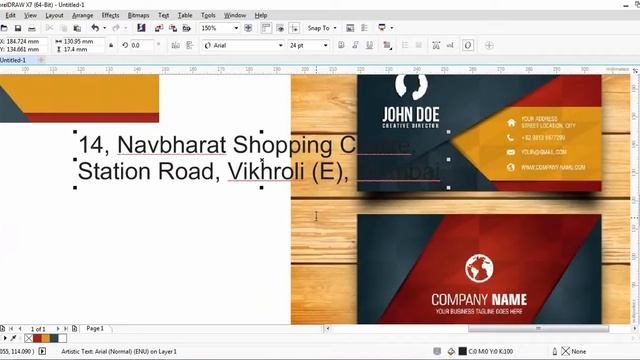Click the mirror vertically icon
This screenshot has height=360, width=640.
point(189,45)
